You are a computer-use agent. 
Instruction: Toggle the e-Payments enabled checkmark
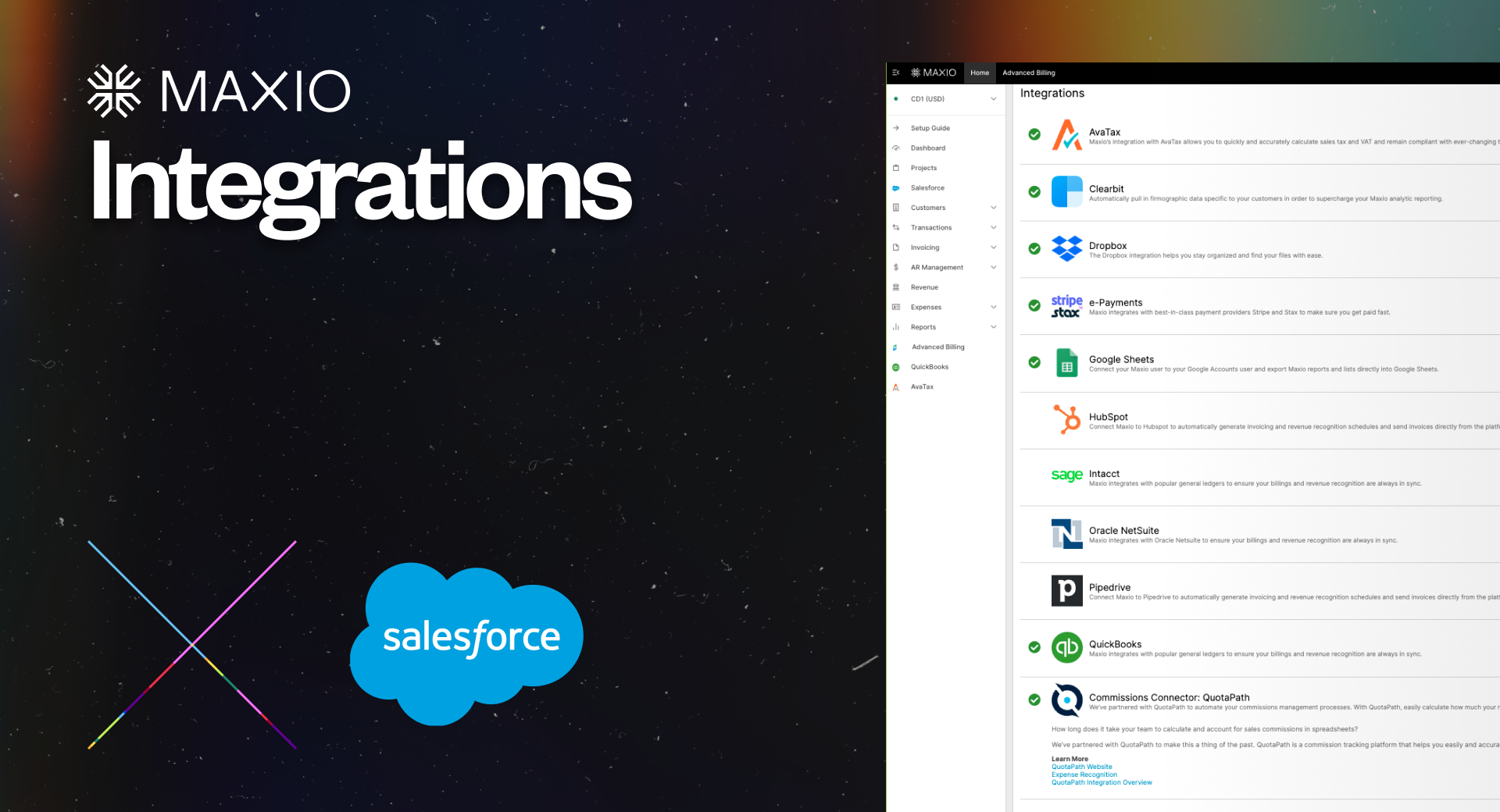click(1034, 305)
